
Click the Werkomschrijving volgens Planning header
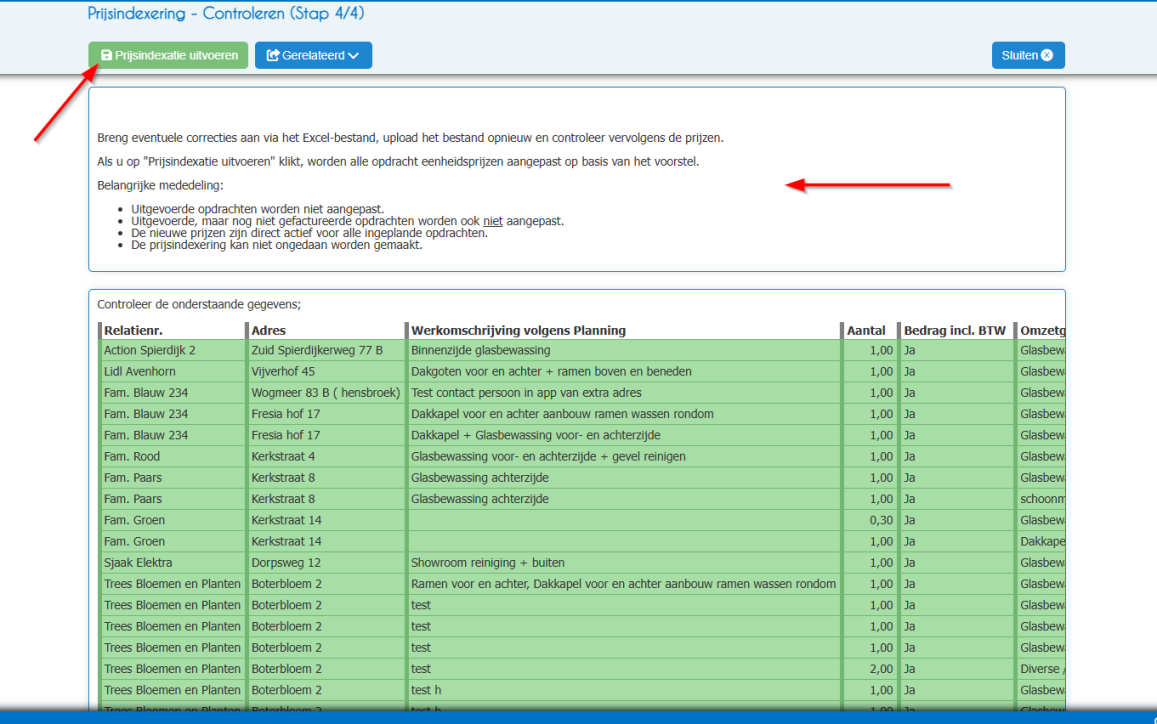point(624,331)
